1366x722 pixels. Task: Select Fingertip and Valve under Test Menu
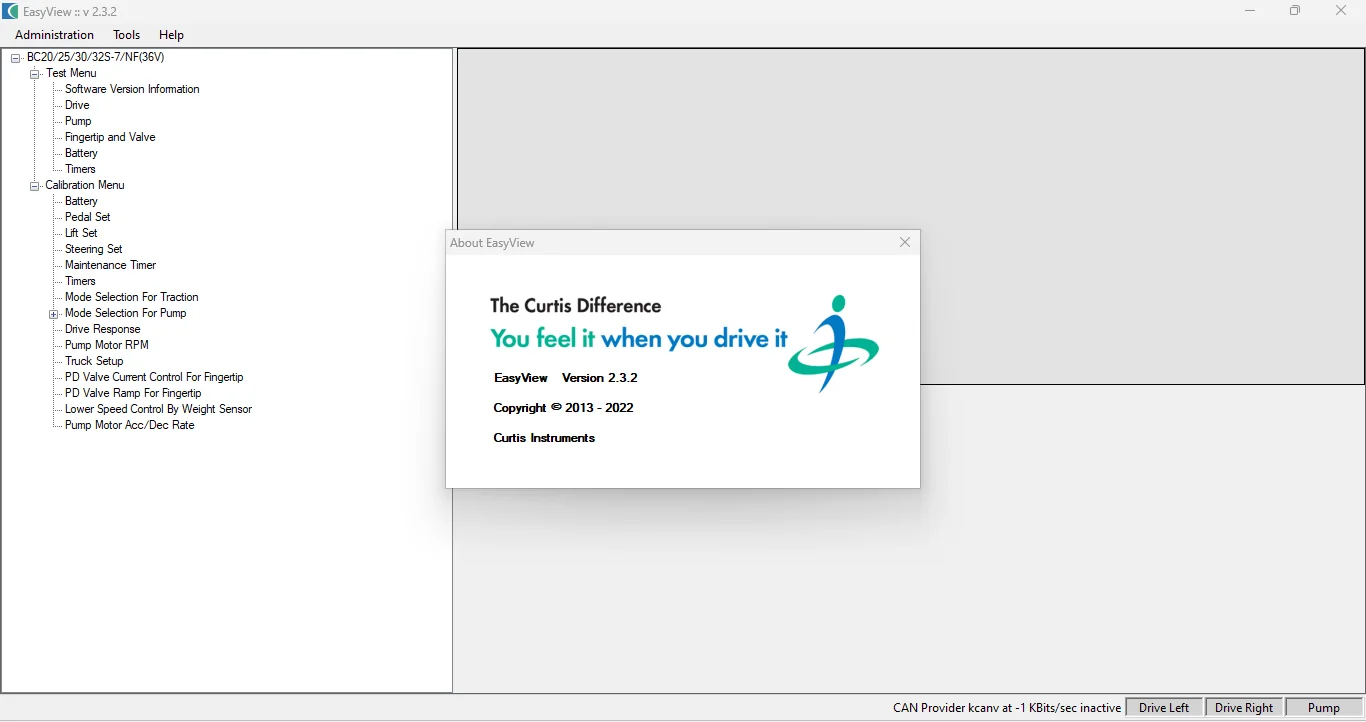(x=110, y=137)
